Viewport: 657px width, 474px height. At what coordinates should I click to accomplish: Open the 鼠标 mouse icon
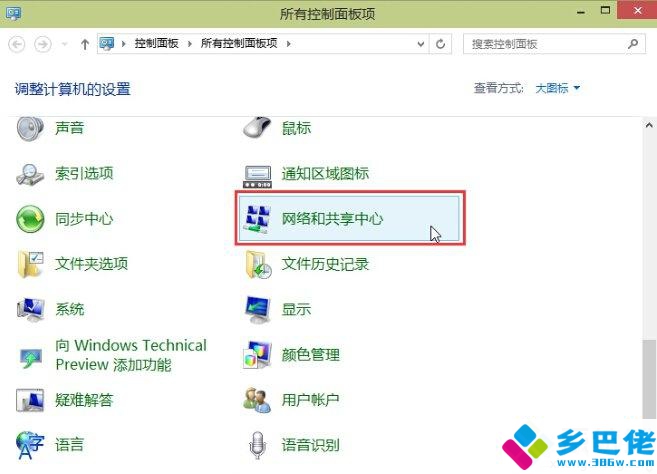pyautogui.click(x=257, y=127)
